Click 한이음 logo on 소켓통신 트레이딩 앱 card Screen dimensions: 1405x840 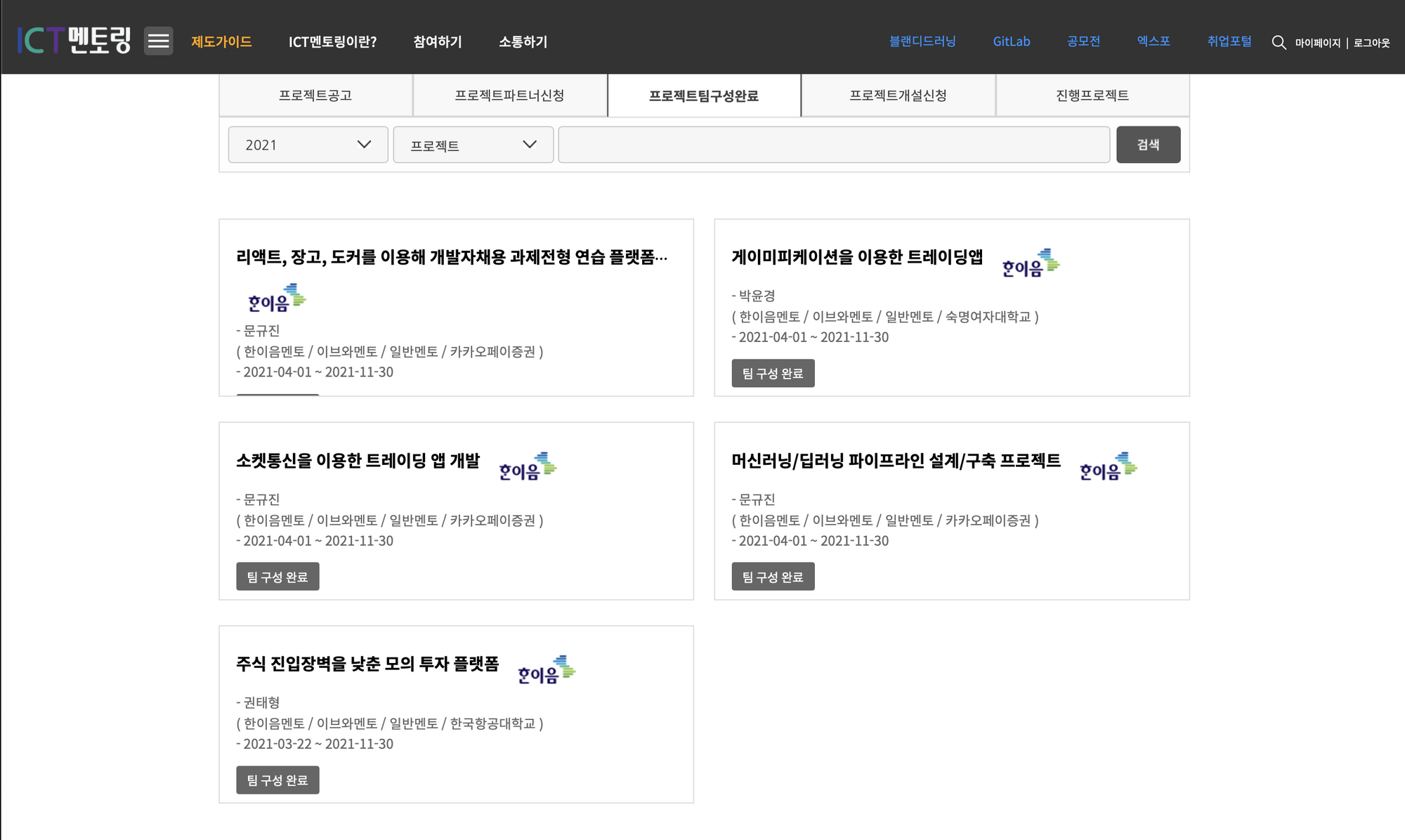point(528,466)
